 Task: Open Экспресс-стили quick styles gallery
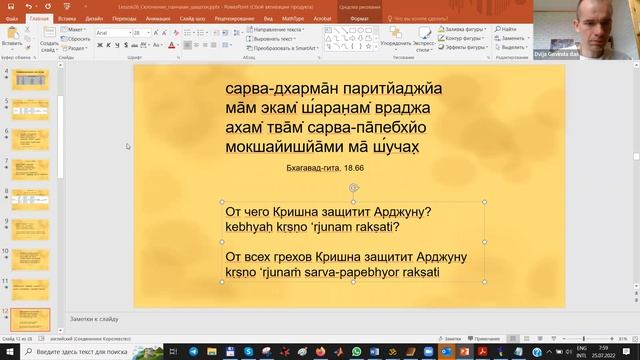pos(424,39)
